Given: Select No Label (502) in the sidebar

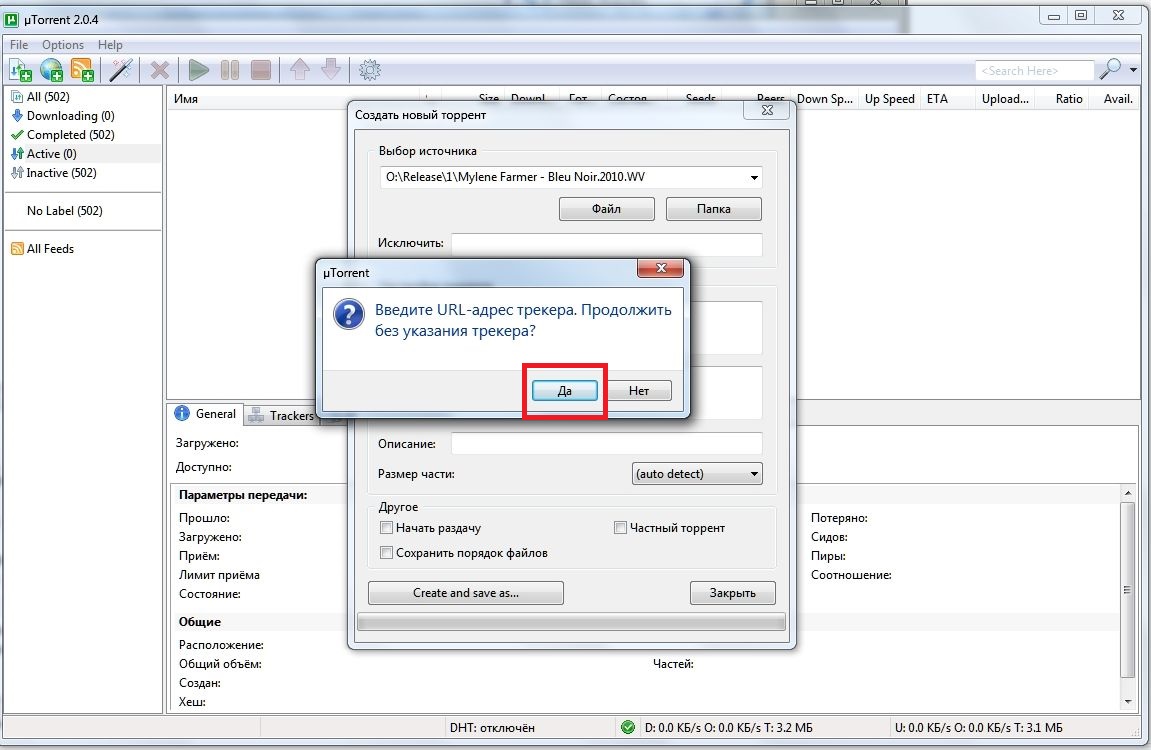Looking at the screenshot, I should 65,211.
